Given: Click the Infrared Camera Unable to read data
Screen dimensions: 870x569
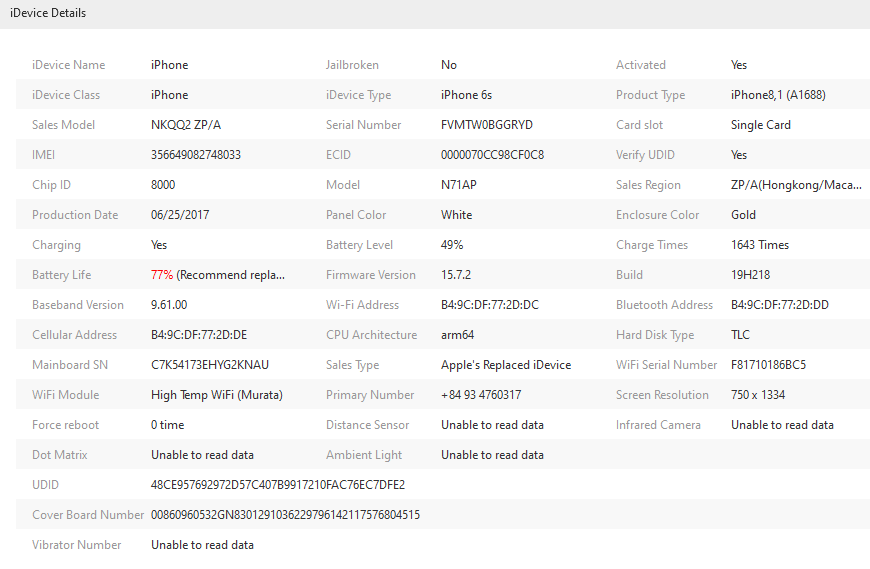Looking at the screenshot, I should [782, 424].
